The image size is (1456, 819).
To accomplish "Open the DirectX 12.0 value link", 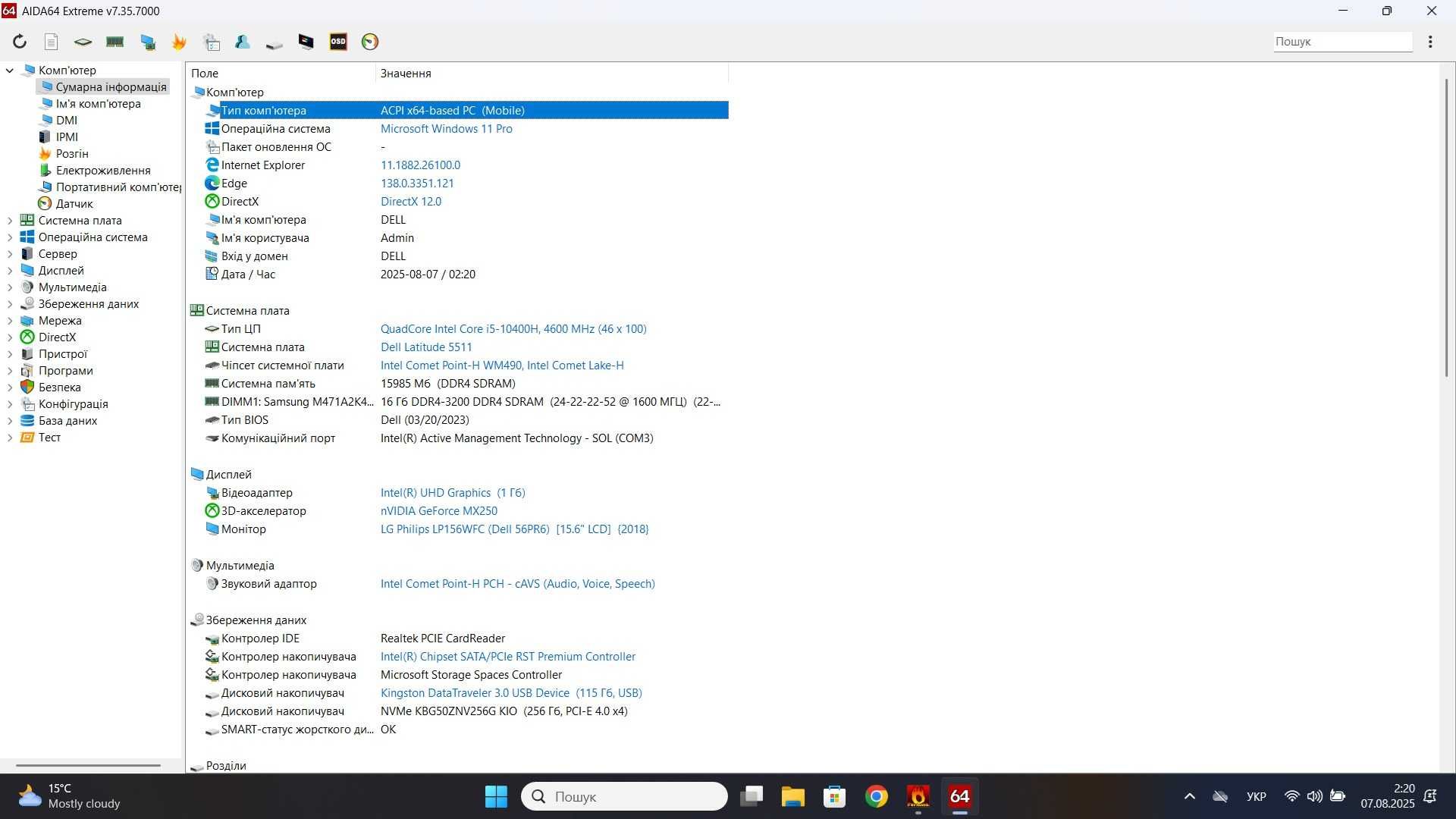I will pos(411,202).
